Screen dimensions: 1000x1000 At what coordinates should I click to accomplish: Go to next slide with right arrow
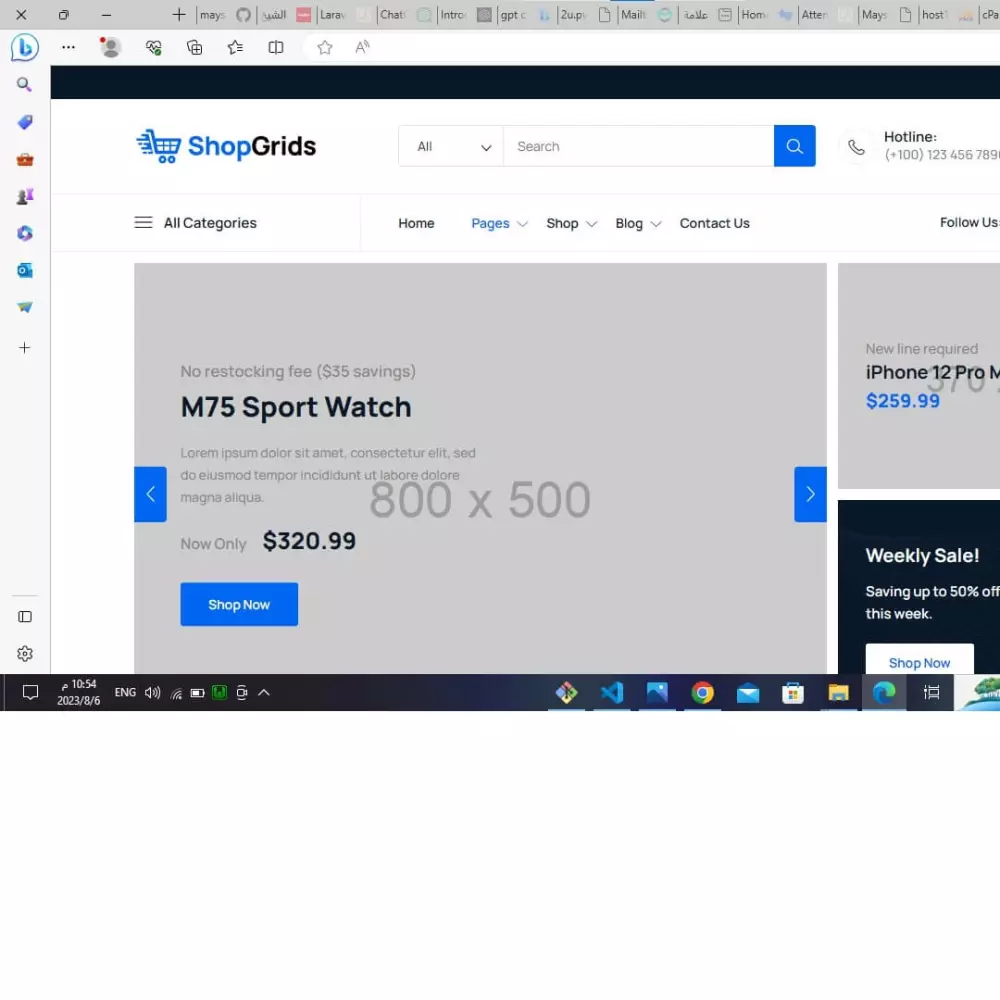pyautogui.click(x=810, y=494)
